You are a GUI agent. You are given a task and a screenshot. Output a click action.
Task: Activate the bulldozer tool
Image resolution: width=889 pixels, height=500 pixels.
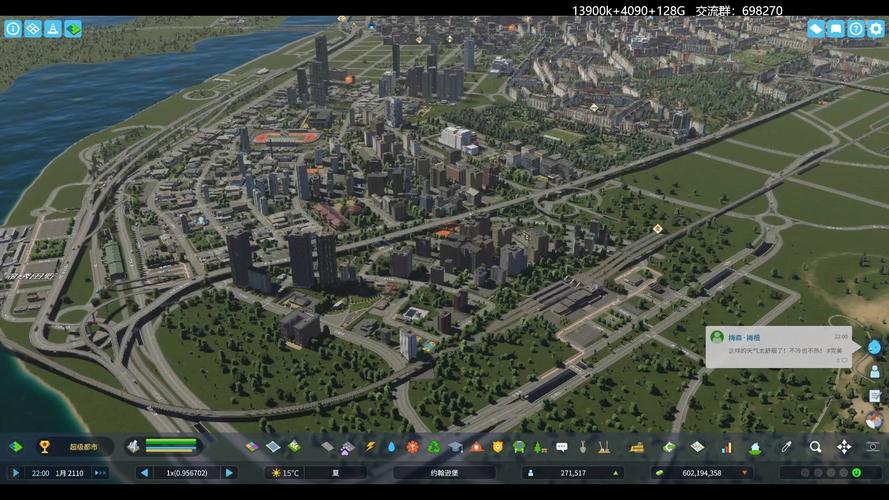[x=637, y=447]
